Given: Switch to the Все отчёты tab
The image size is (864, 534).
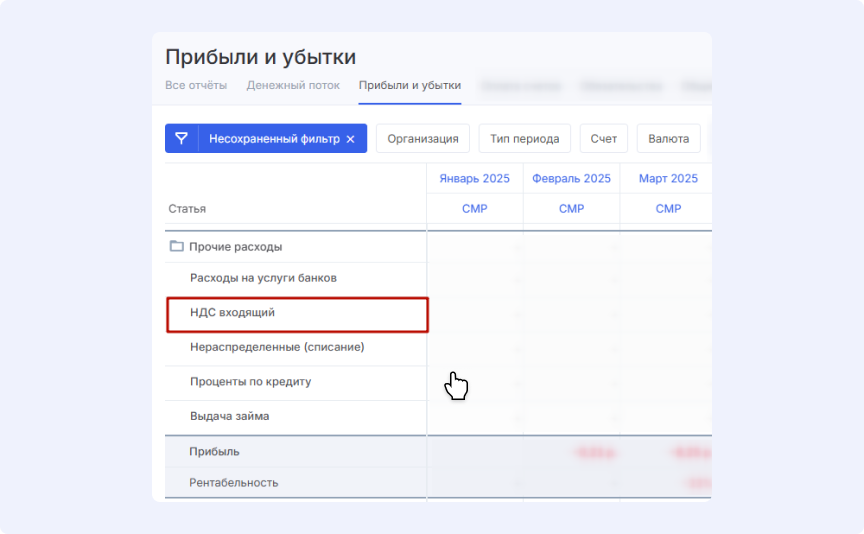Looking at the screenshot, I should (196, 86).
